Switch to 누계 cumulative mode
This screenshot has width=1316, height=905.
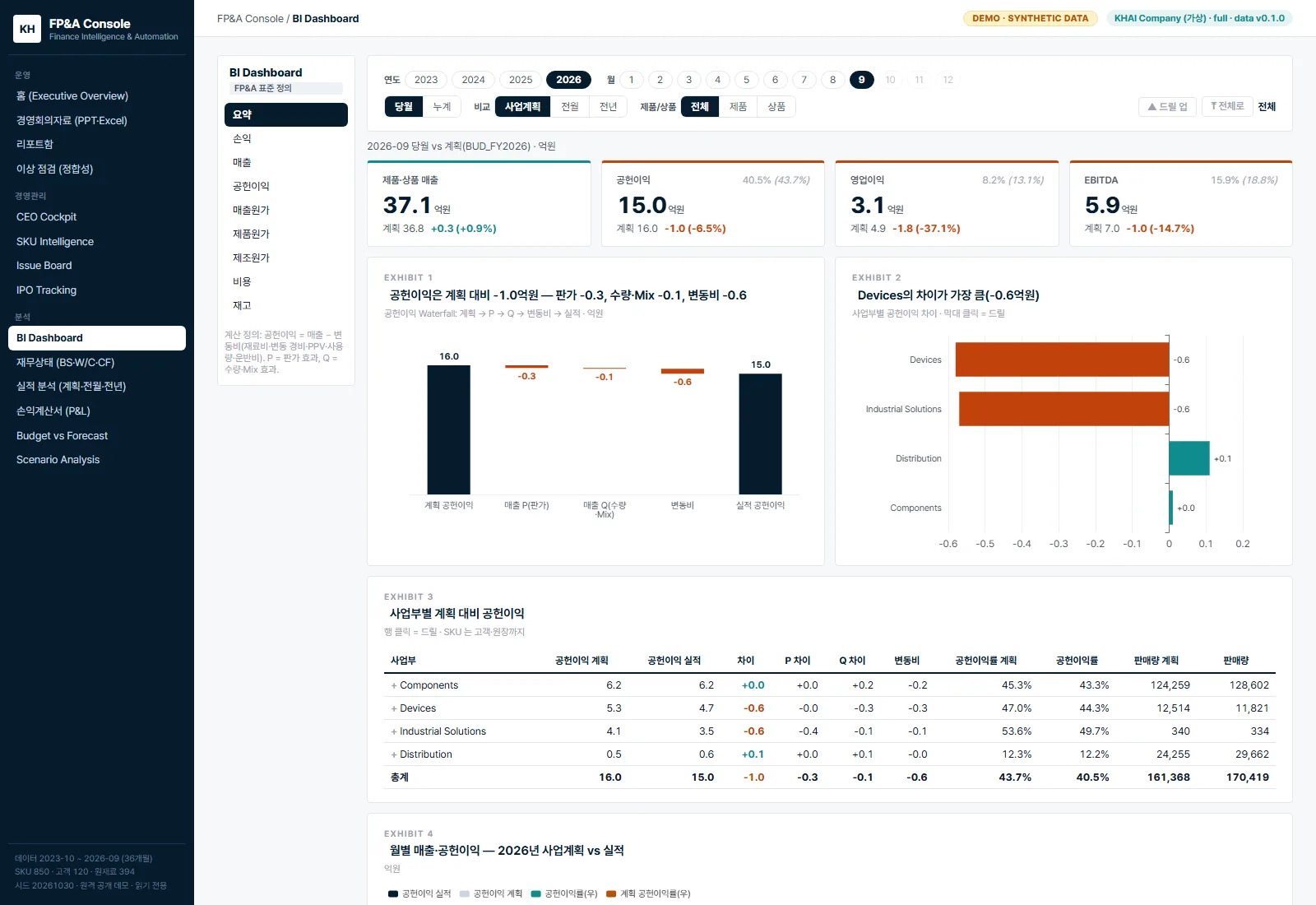(443, 107)
